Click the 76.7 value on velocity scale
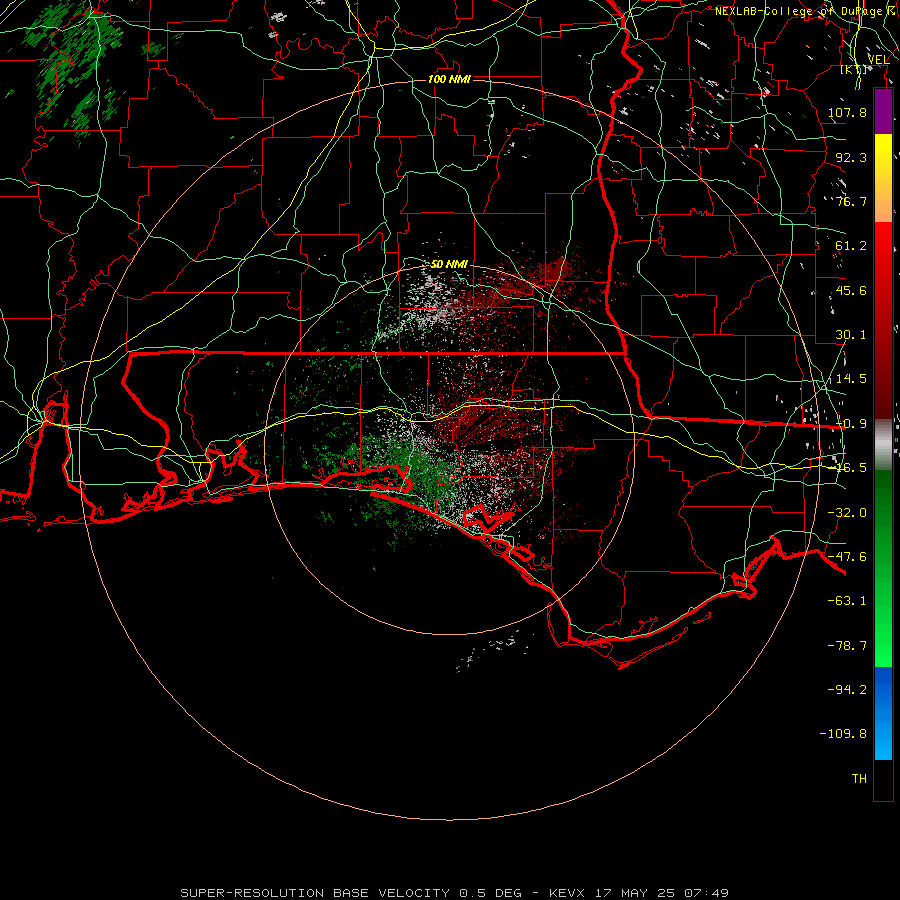 pyautogui.click(x=851, y=201)
